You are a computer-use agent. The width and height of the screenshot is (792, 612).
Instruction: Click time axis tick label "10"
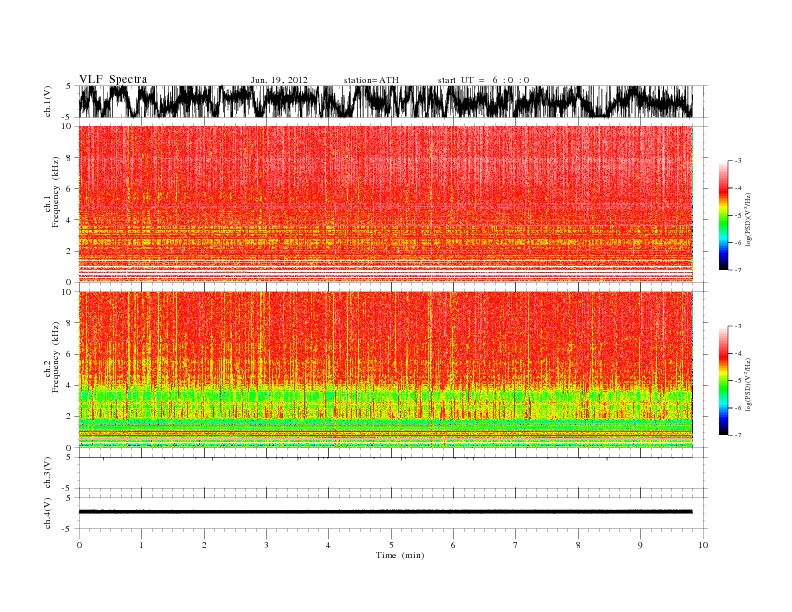[703, 545]
